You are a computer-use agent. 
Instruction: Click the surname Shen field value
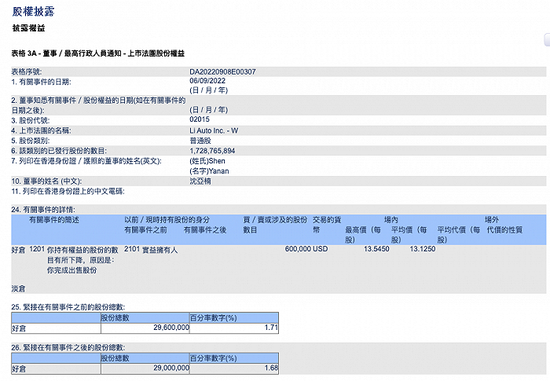point(207,161)
